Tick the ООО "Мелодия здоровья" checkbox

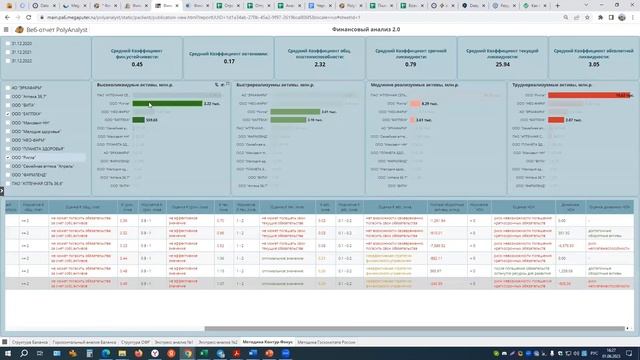click(8, 131)
